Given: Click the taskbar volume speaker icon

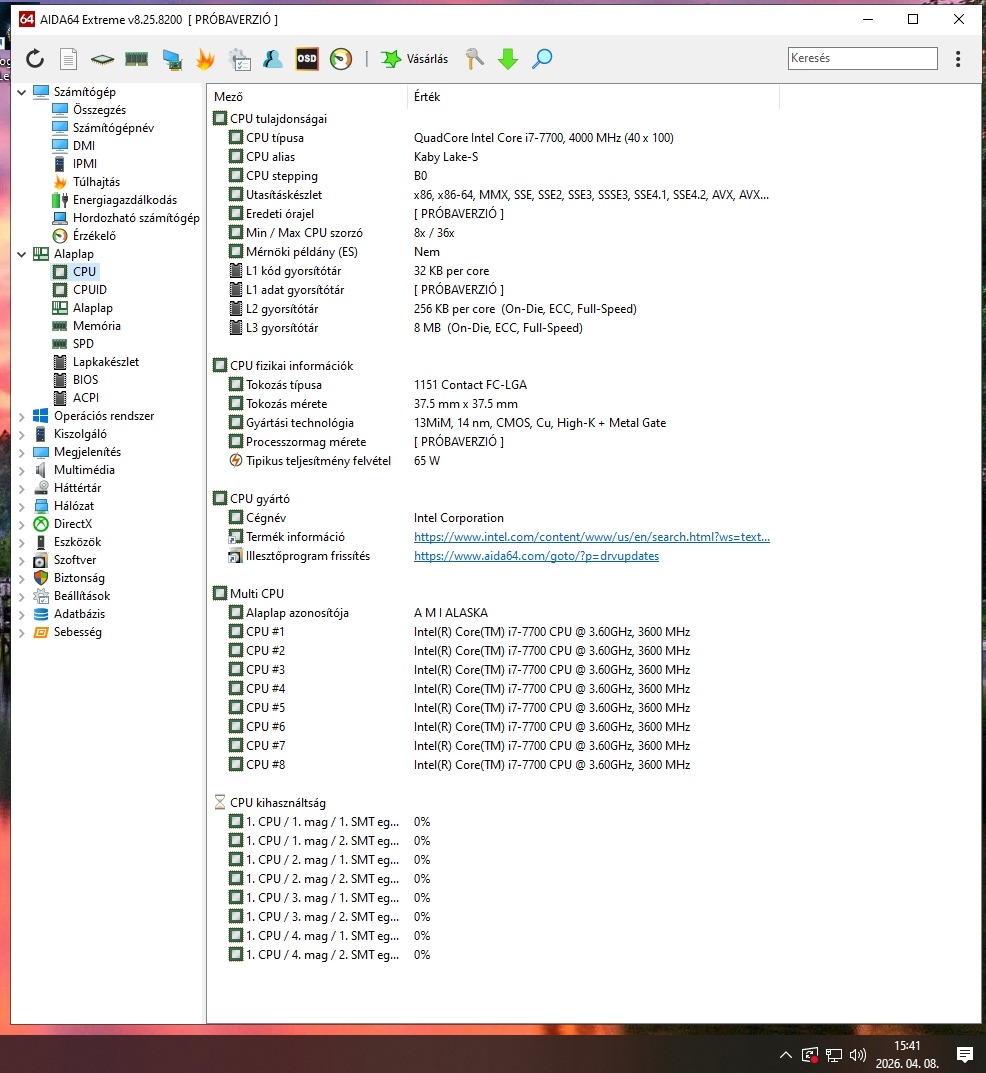Looking at the screenshot, I should pyautogui.click(x=857, y=1055).
